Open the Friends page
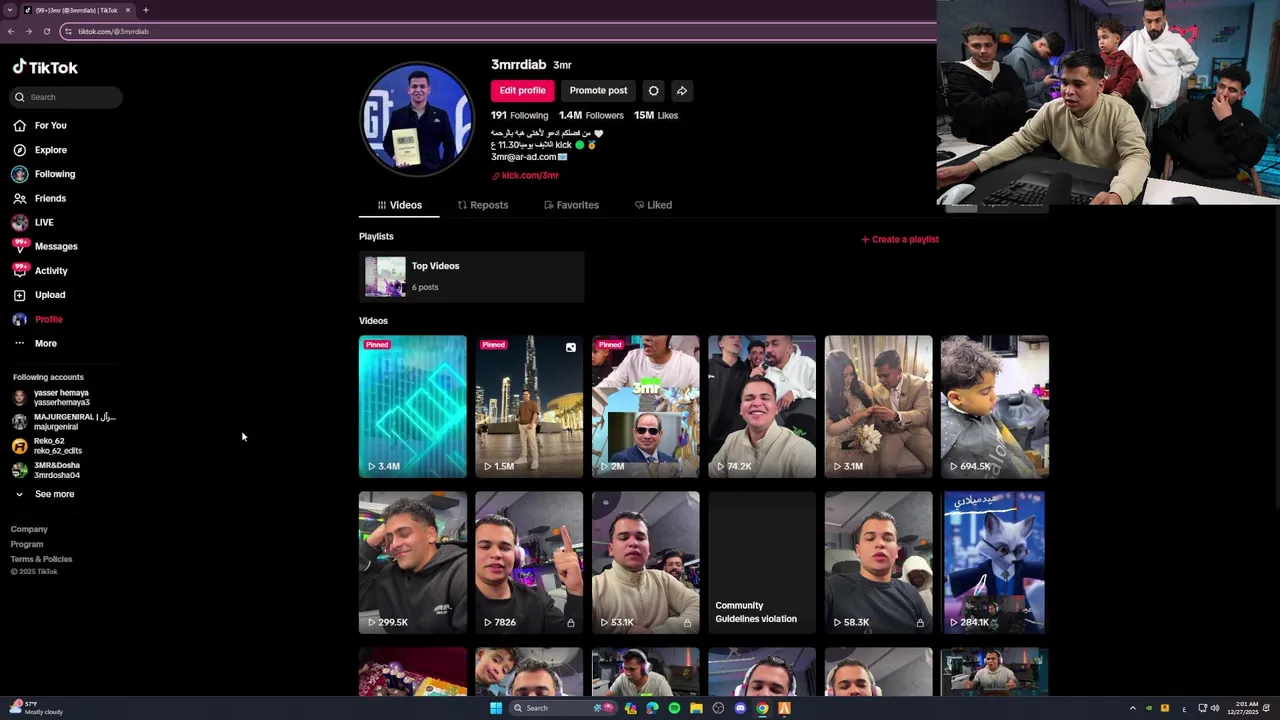Screen dimensions: 1280x720 (40, 198)
